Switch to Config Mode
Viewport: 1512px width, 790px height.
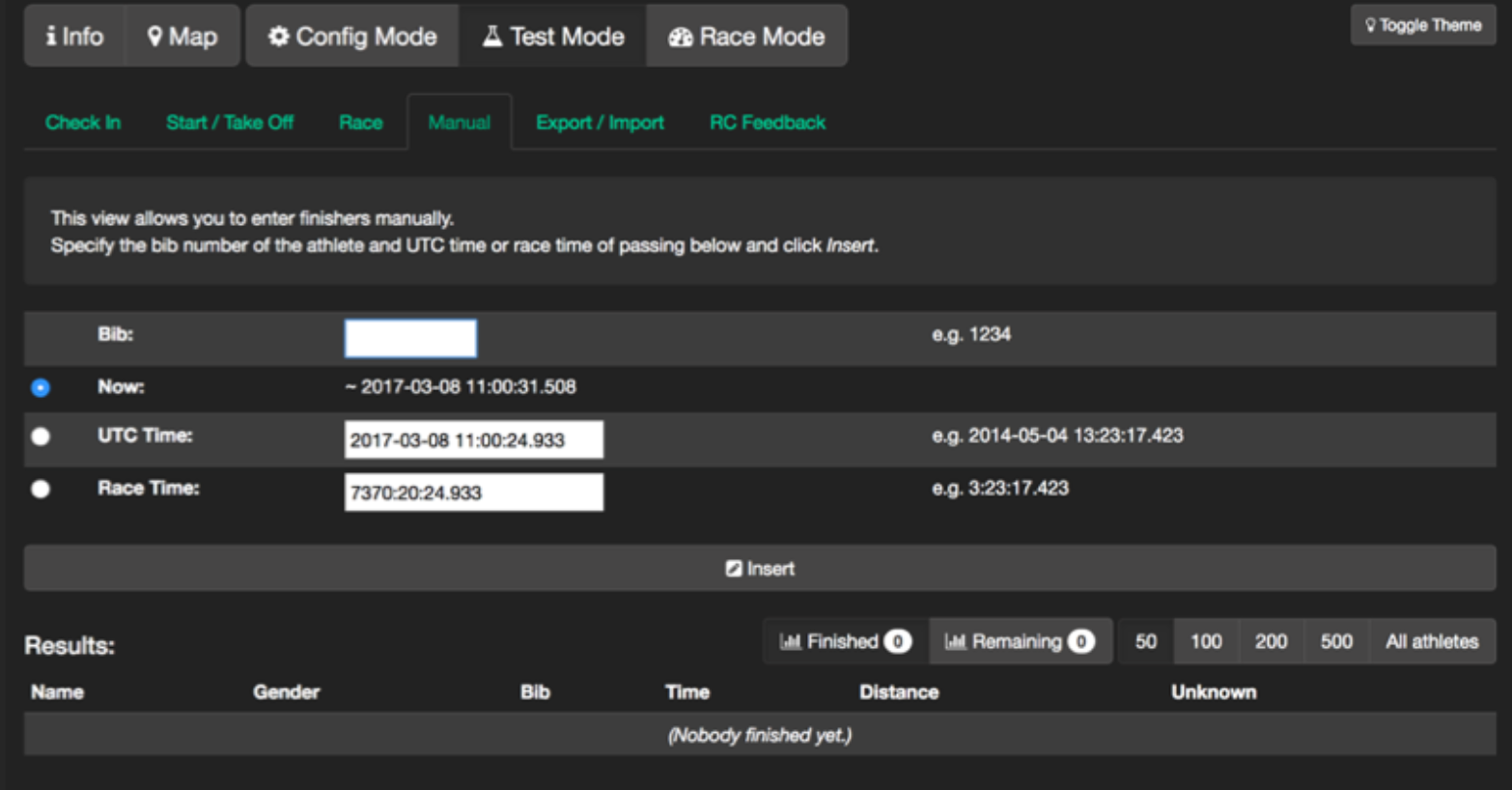point(352,37)
